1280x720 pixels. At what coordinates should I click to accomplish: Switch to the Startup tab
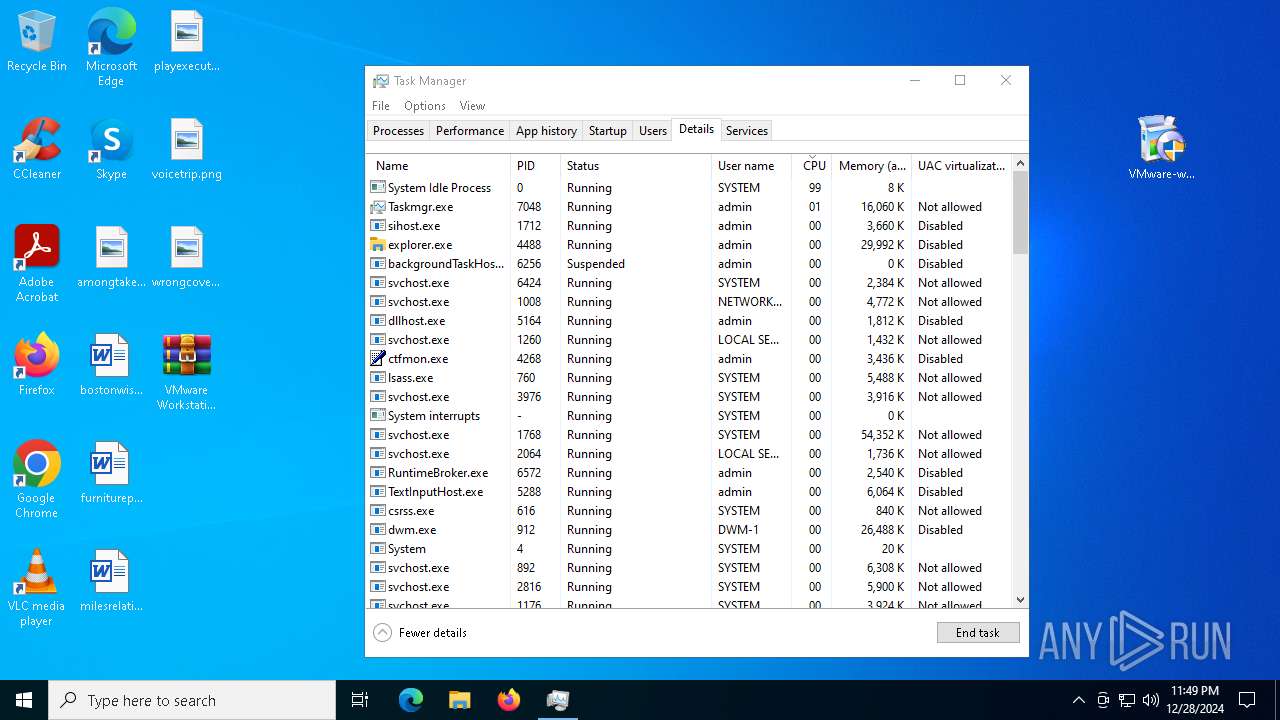[607, 131]
